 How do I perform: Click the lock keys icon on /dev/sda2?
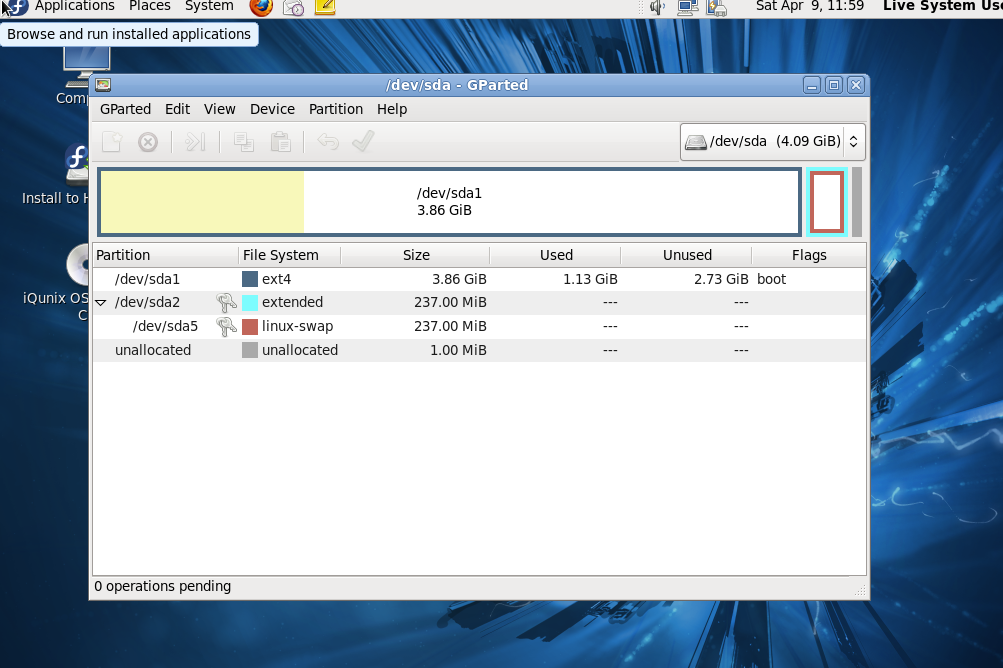tap(226, 303)
